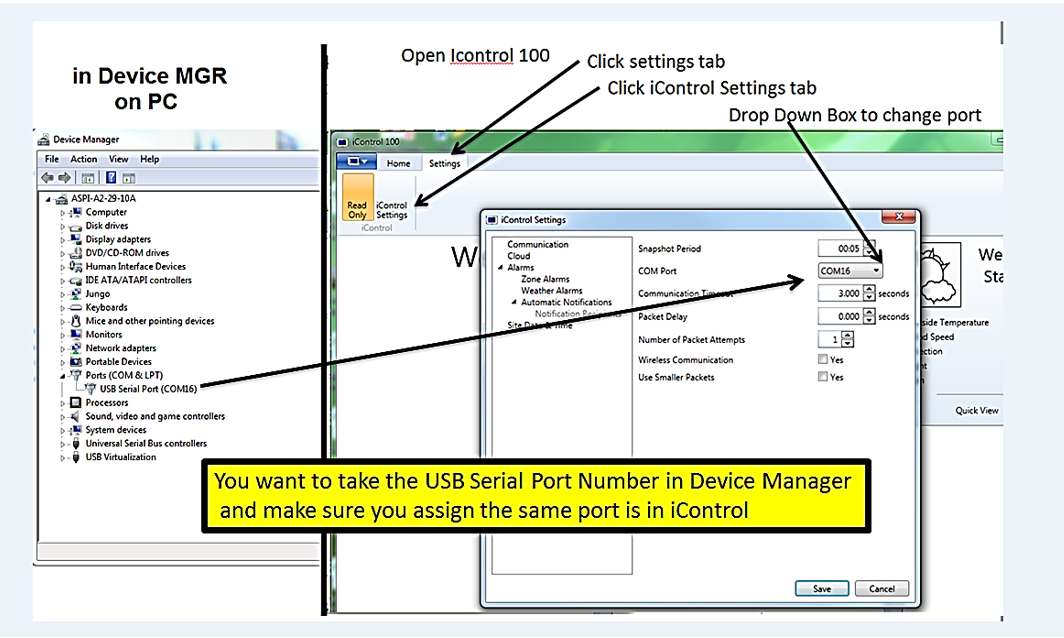The height and width of the screenshot is (638, 1064).
Task: Collapse the Automatic Notifications node
Action: coord(514,302)
